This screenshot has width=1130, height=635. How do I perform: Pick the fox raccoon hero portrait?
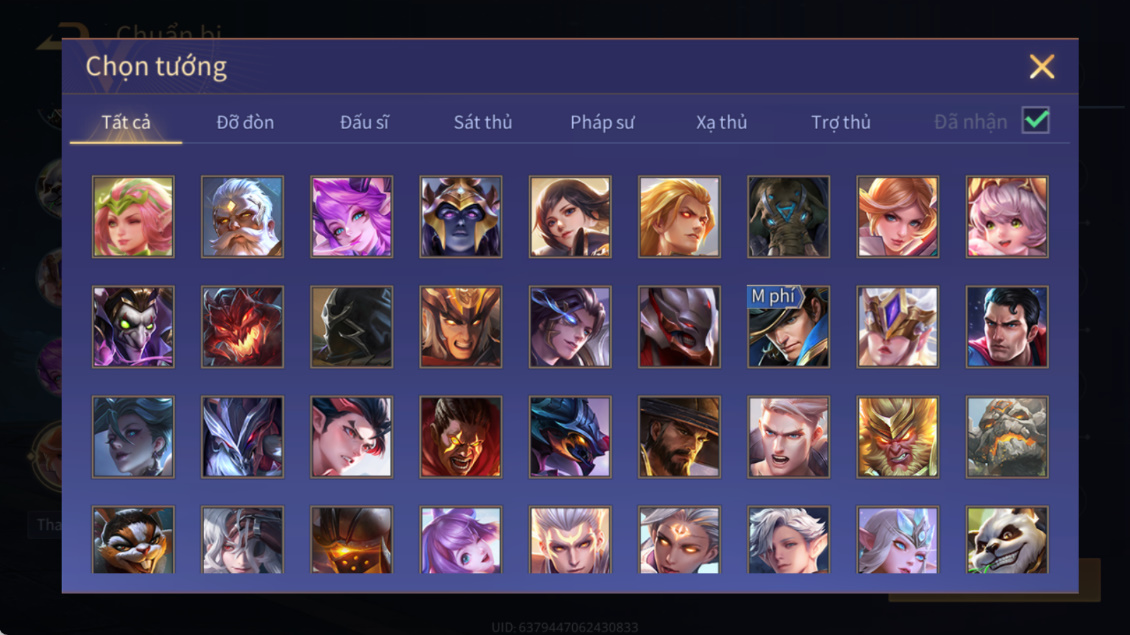pyautogui.click(x=133, y=540)
